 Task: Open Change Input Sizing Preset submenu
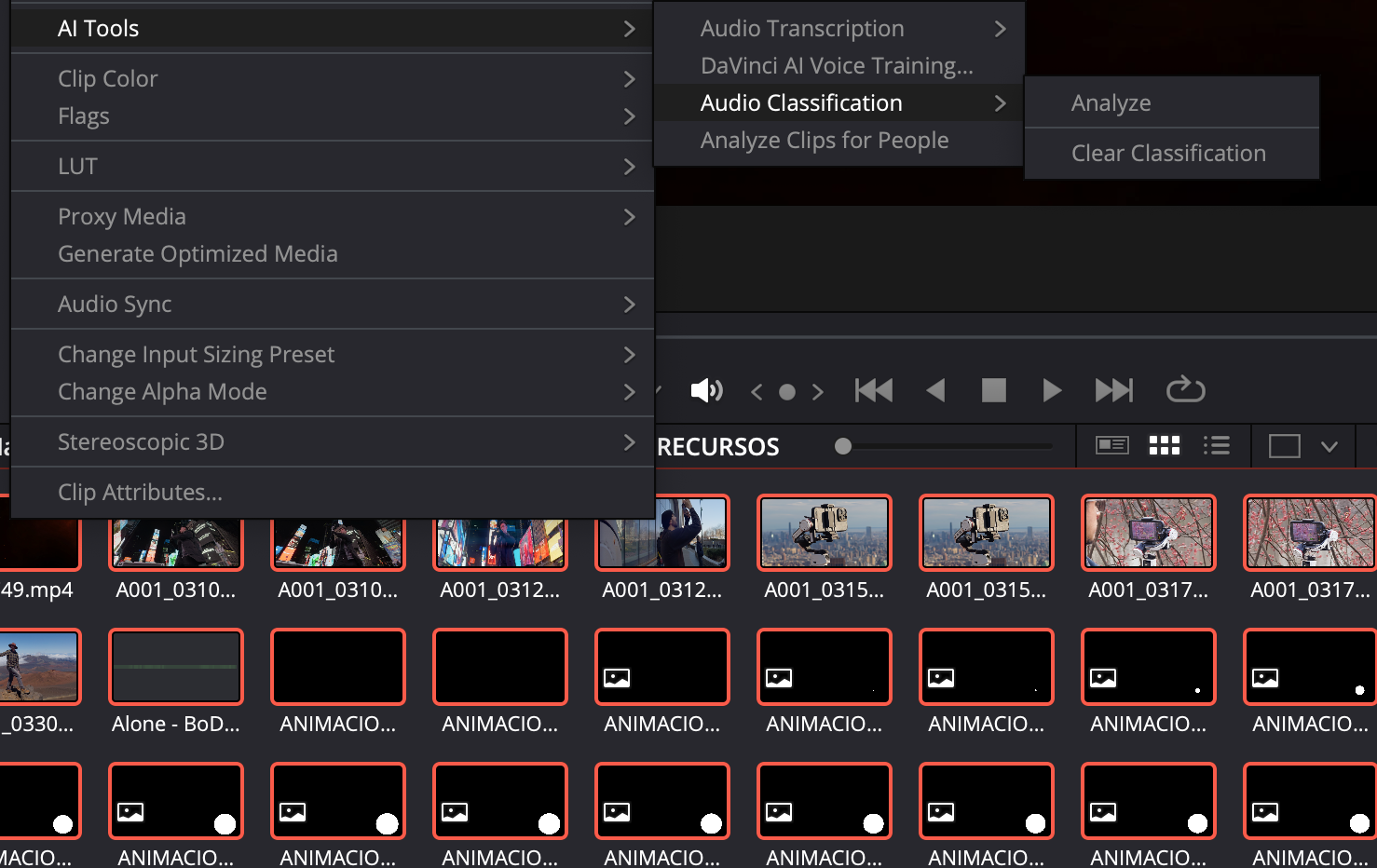(x=333, y=355)
